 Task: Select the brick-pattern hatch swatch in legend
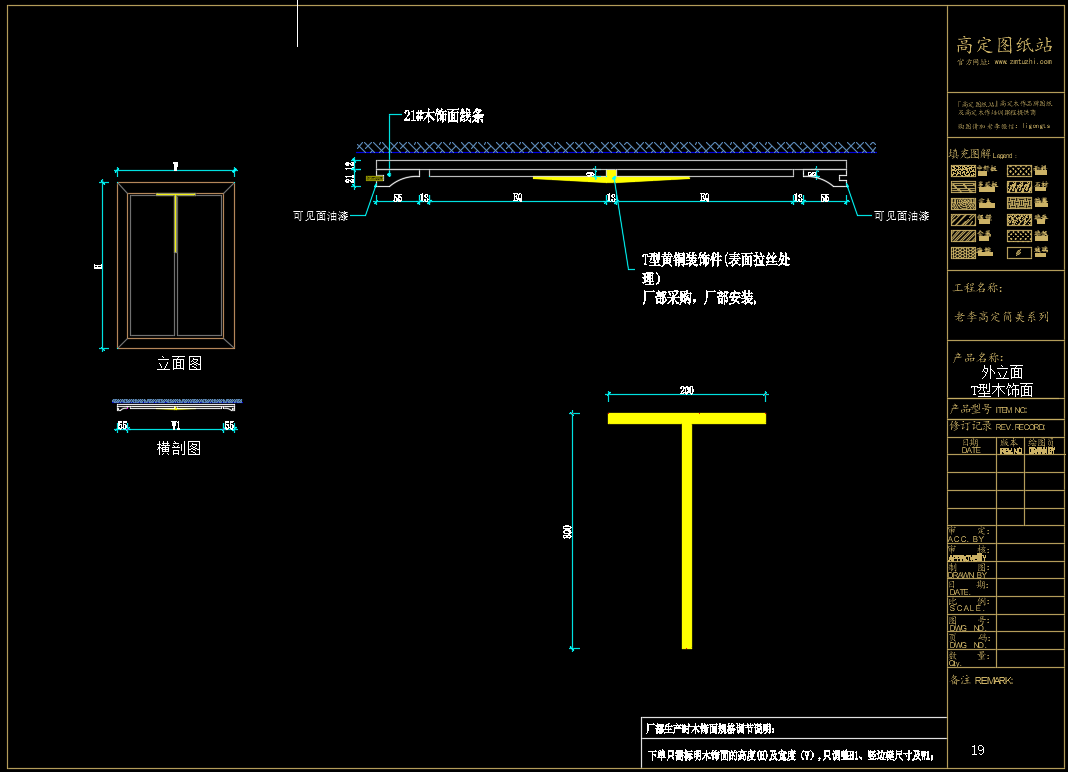(x=1019, y=203)
